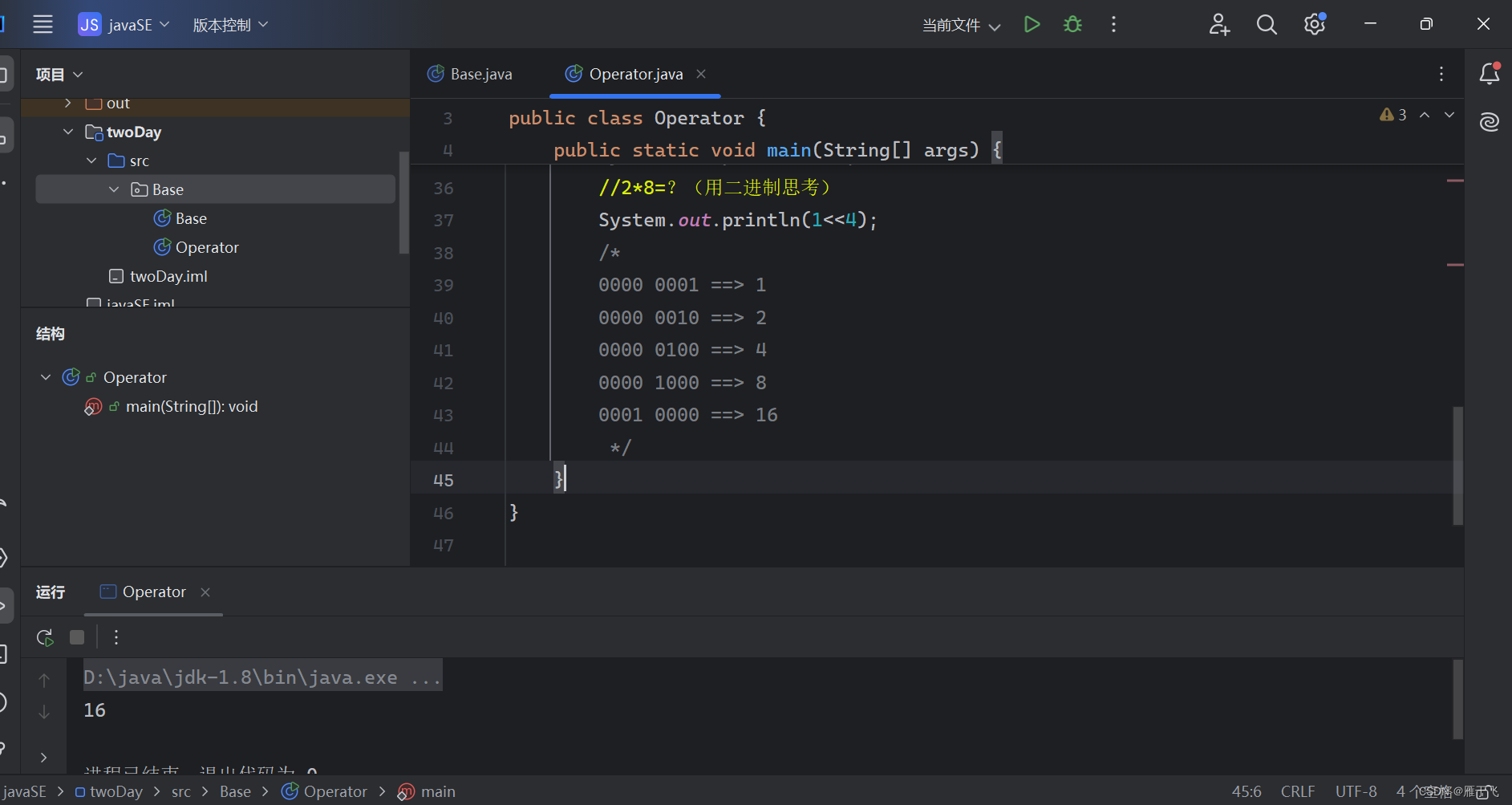Open the add collaborator (Code With Me) icon
The height and width of the screenshot is (805, 1512).
pos(1219,24)
